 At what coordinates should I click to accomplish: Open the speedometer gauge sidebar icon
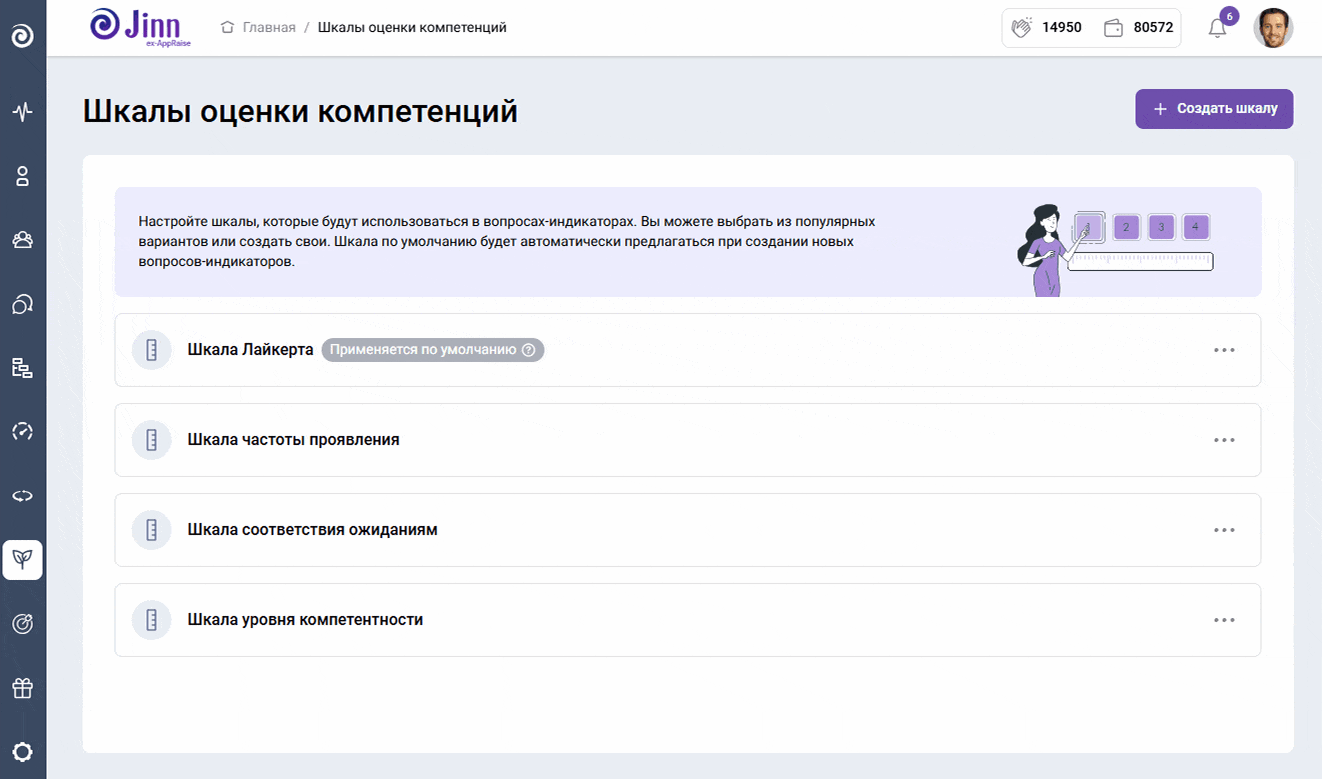tap(22, 432)
